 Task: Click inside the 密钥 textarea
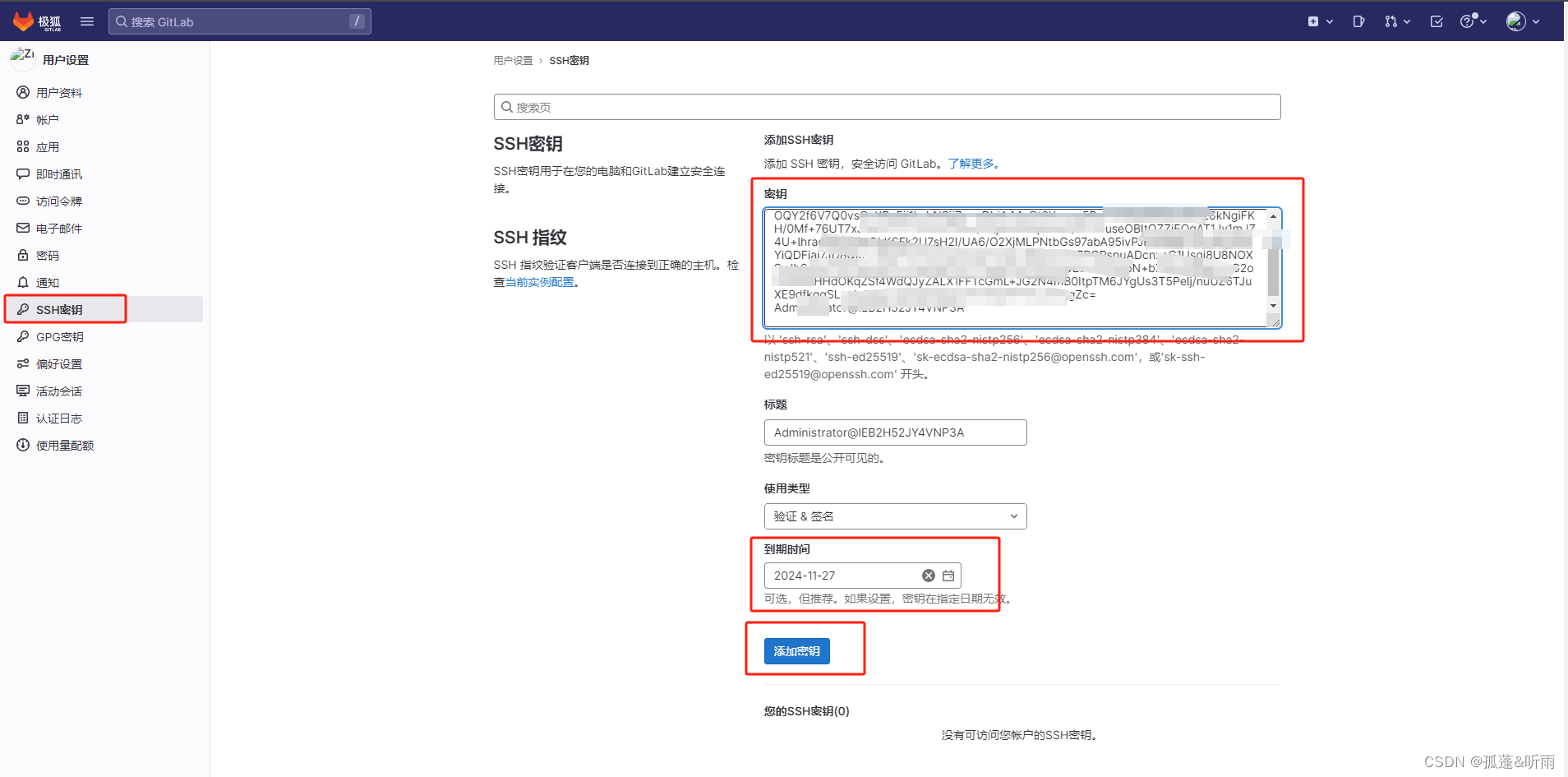click(x=1022, y=267)
